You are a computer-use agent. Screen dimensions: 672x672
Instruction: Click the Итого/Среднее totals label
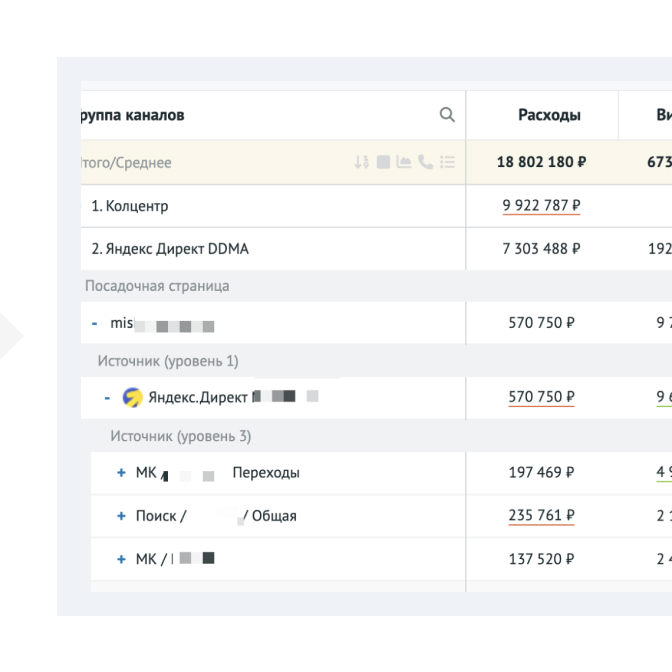pos(126,163)
